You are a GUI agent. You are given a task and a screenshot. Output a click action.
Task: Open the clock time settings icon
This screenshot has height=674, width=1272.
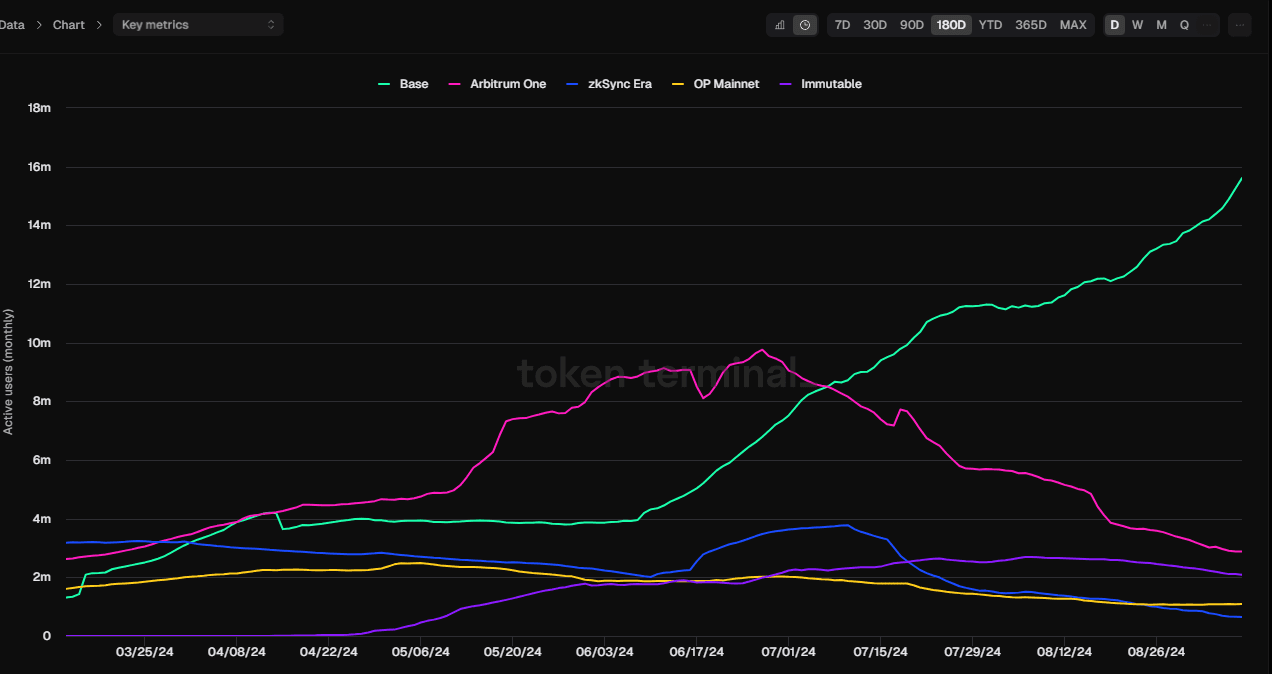[x=806, y=24]
